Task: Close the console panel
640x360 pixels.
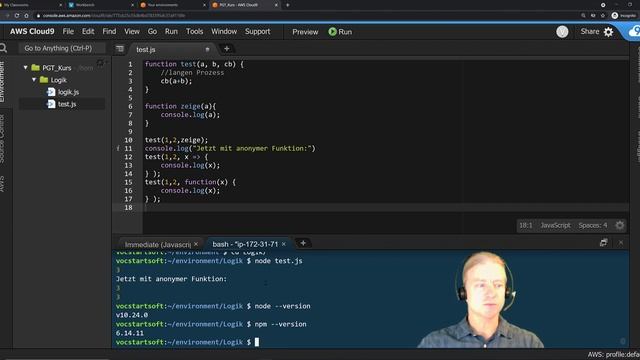Action: 621,243
